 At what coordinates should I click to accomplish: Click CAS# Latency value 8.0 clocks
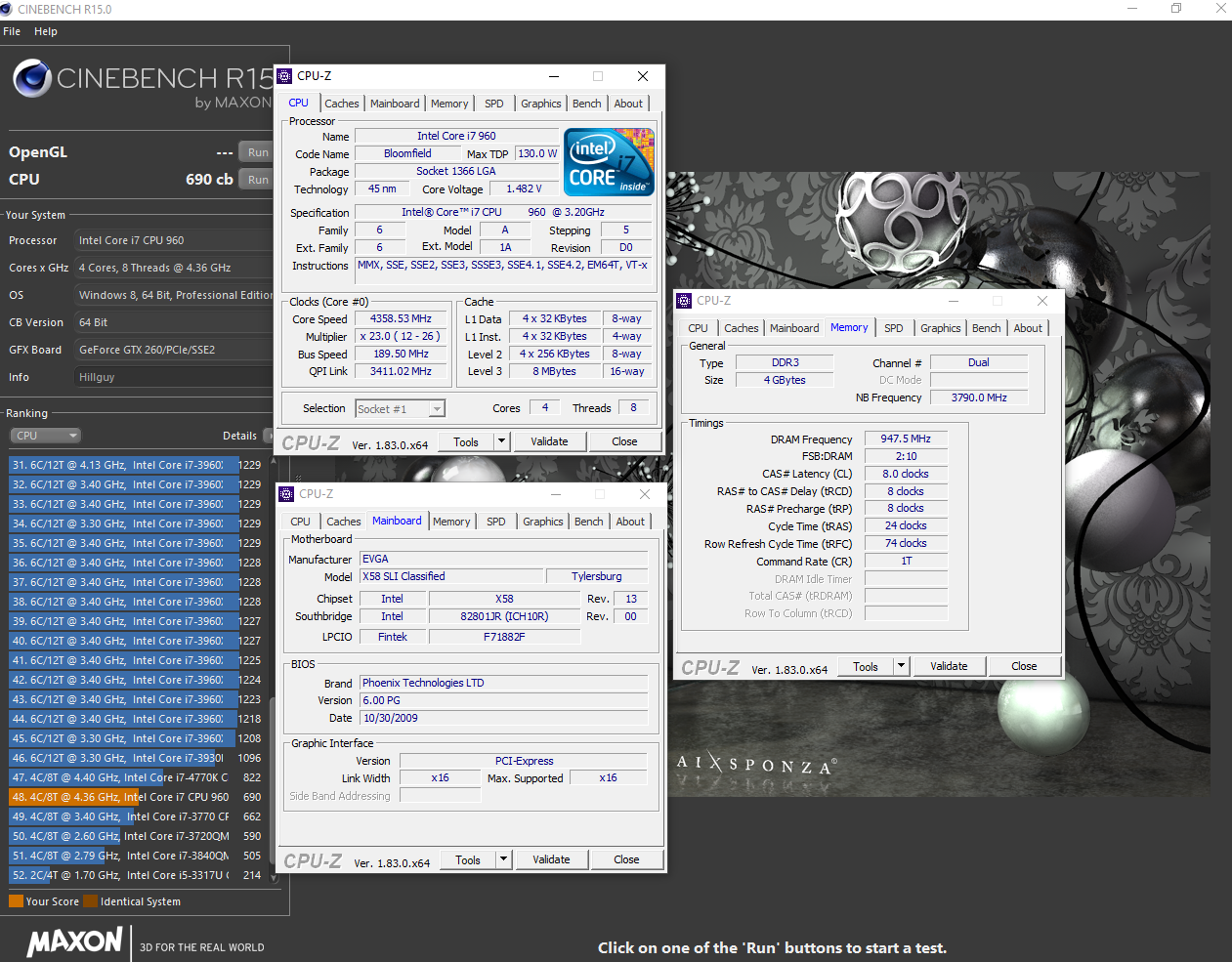pyautogui.click(x=906, y=474)
